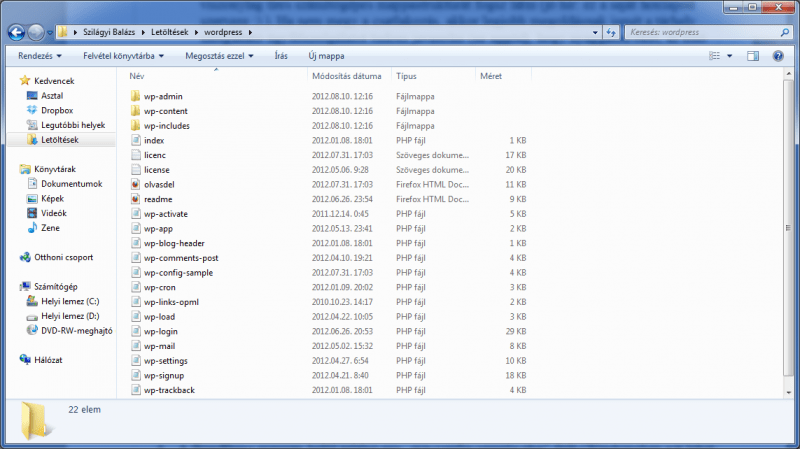
Task: Select the wp-settings file icon
Action: click(x=135, y=361)
